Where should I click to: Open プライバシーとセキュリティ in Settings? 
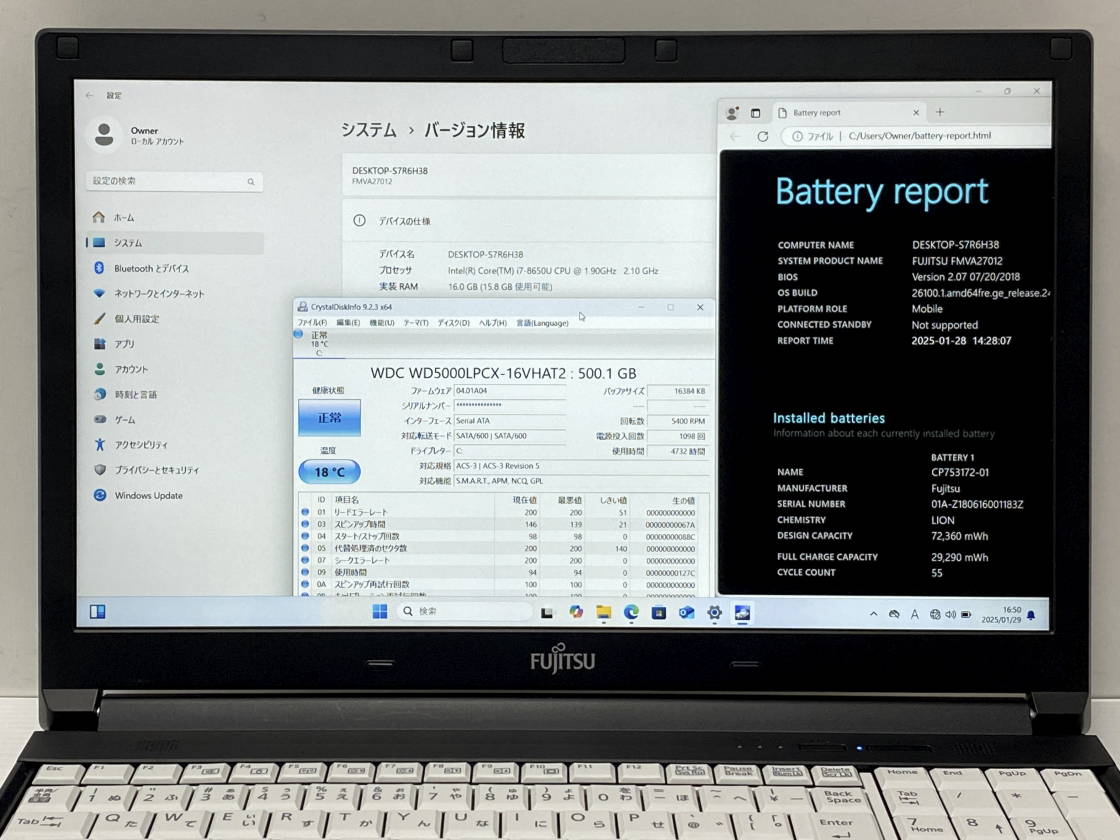pyautogui.click(x=174, y=470)
